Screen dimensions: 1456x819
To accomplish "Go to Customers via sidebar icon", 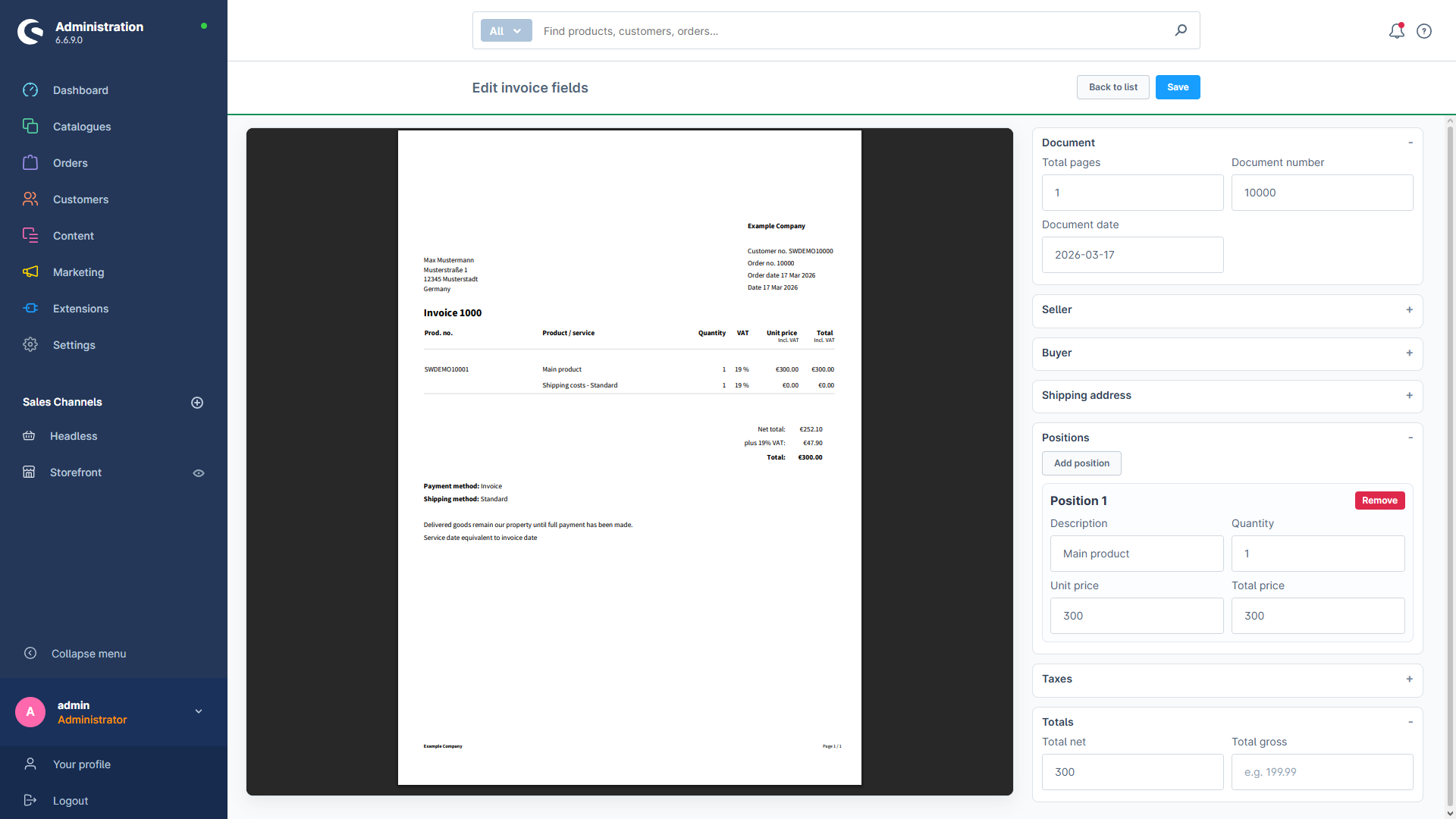I will 30,199.
